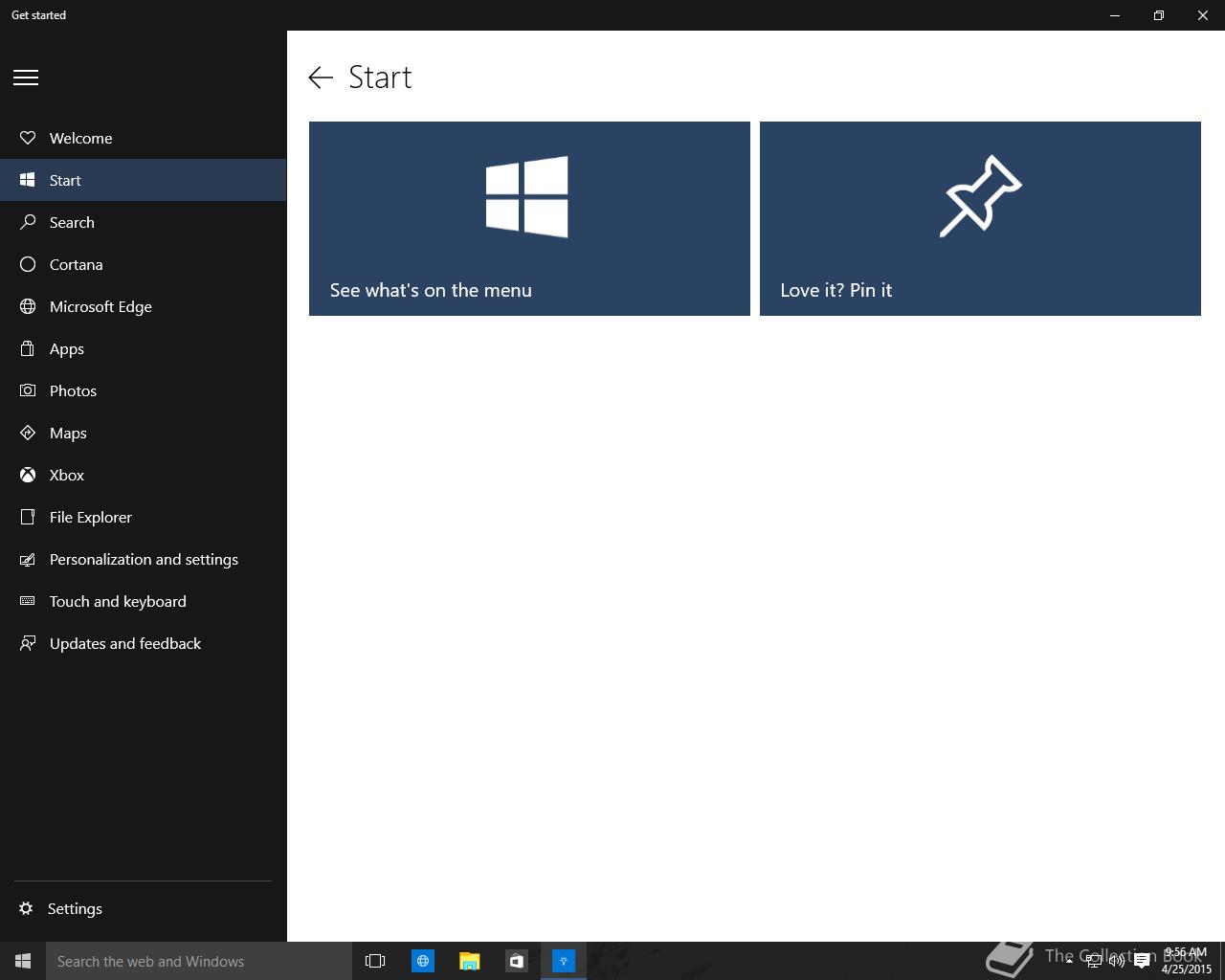Click the Personalization and settings icon
Screen dimensions: 1225x980
tap(28, 559)
